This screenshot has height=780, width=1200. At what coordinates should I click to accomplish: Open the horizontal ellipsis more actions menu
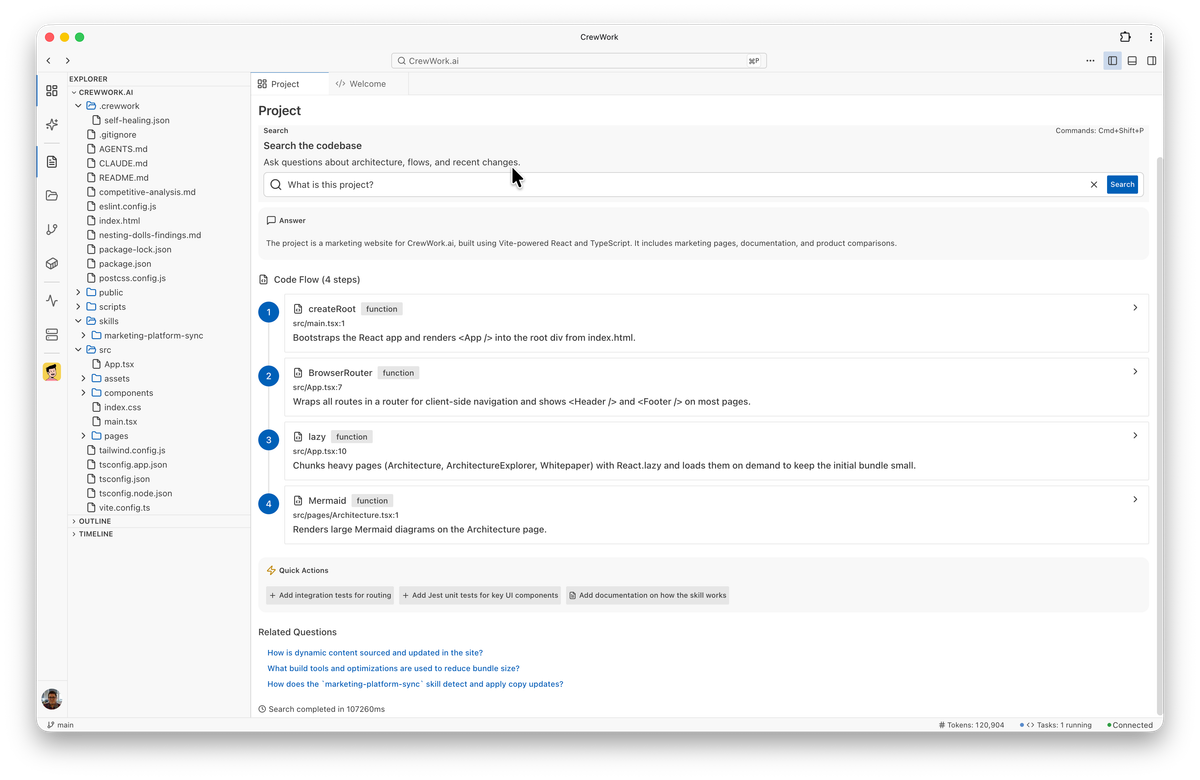tap(1090, 61)
